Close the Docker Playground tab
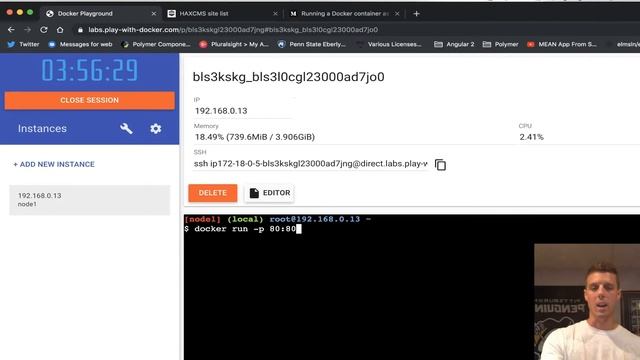The width and height of the screenshot is (640, 360). [x=154, y=13]
